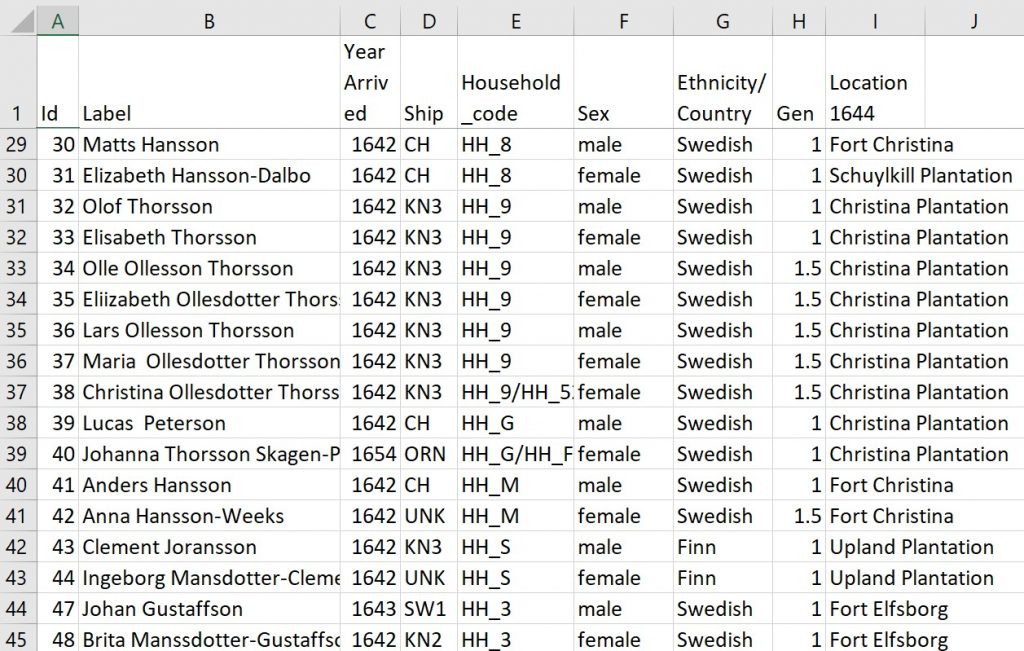Select the Year Arrived column header C
This screenshot has width=1024, height=651.
point(370,20)
